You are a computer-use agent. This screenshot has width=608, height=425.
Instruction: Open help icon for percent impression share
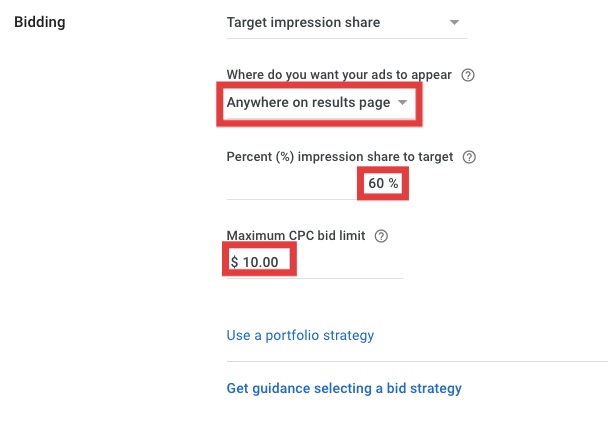point(469,157)
